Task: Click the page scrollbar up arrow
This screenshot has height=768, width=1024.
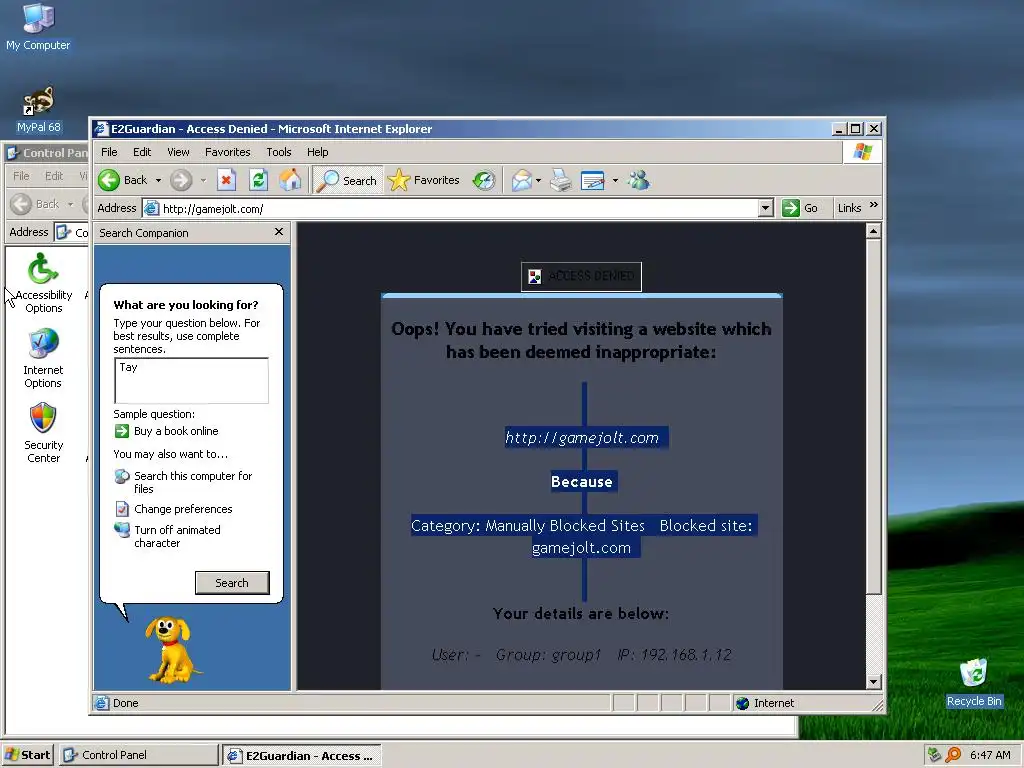Action: pos(873,231)
